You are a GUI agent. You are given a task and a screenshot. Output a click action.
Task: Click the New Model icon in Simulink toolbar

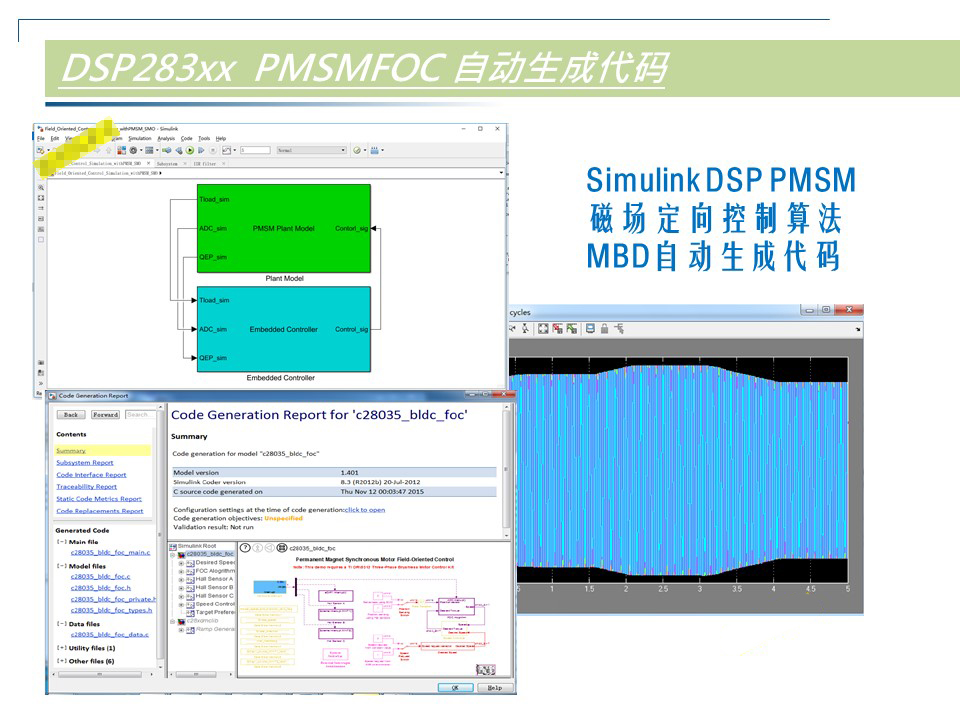click(40, 150)
